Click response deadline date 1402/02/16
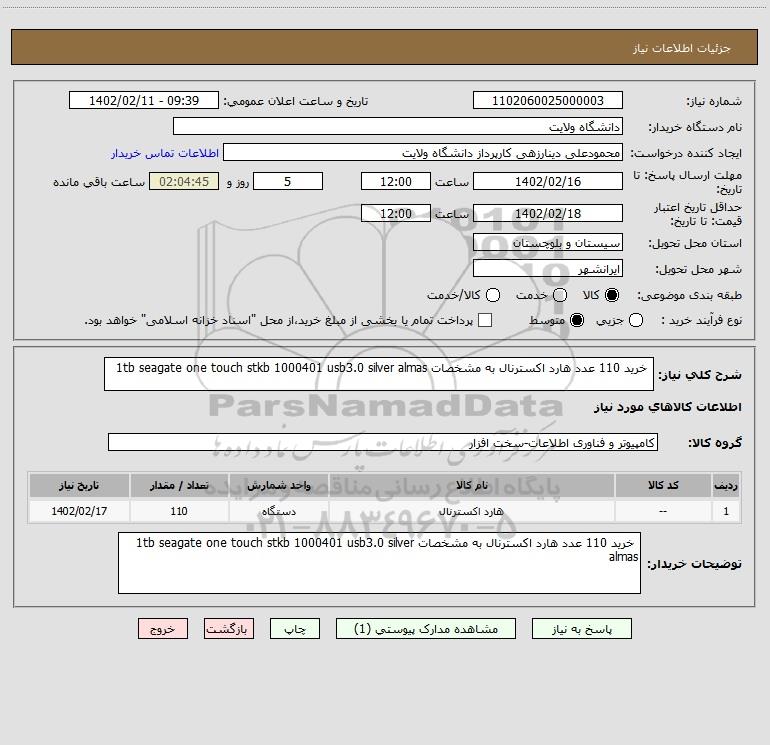This screenshot has width=770, height=745. 548,182
